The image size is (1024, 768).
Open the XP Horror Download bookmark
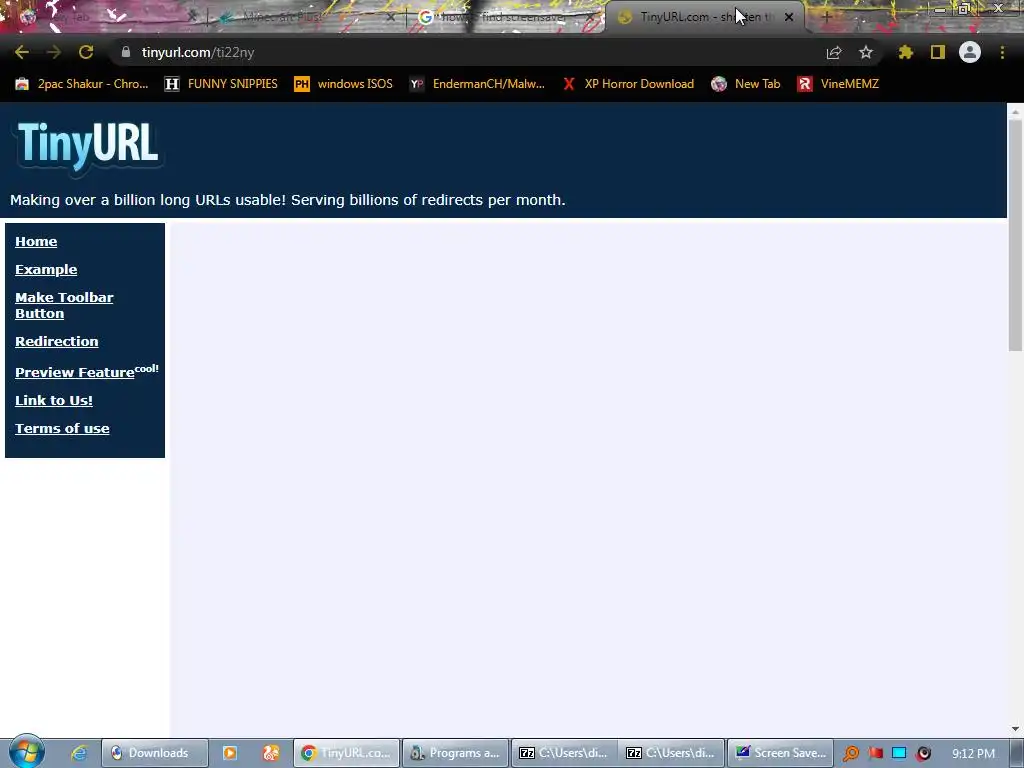pyautogui.click(x=628, y=84)
